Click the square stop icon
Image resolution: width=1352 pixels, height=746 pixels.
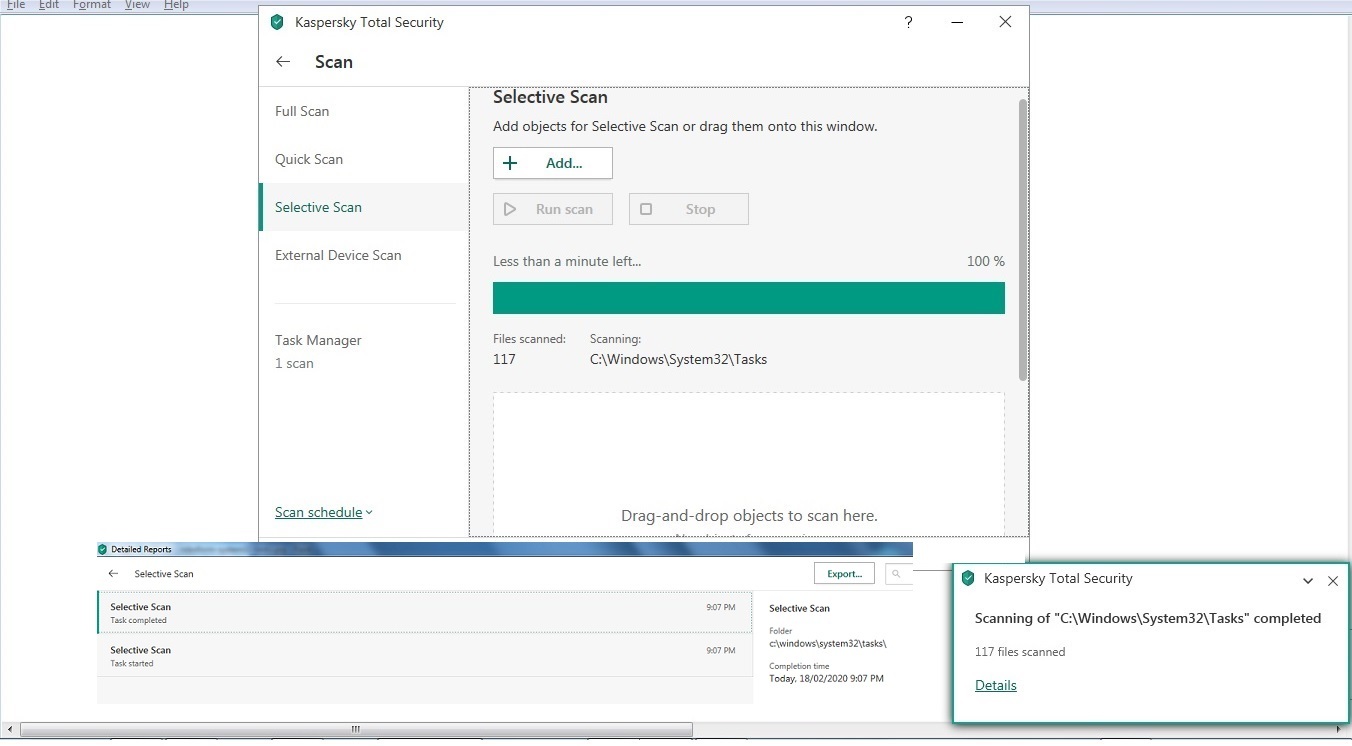tap(646, 209)
